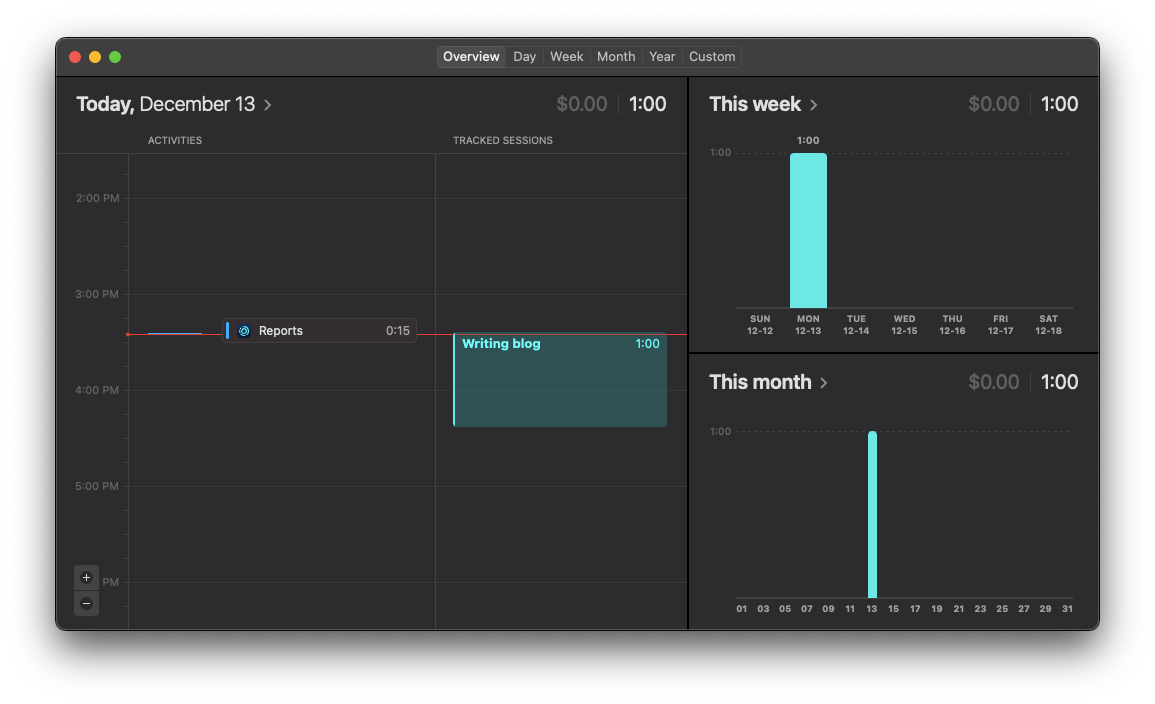
Task: Click This month's 1:00 total time
Action: 1059,382
